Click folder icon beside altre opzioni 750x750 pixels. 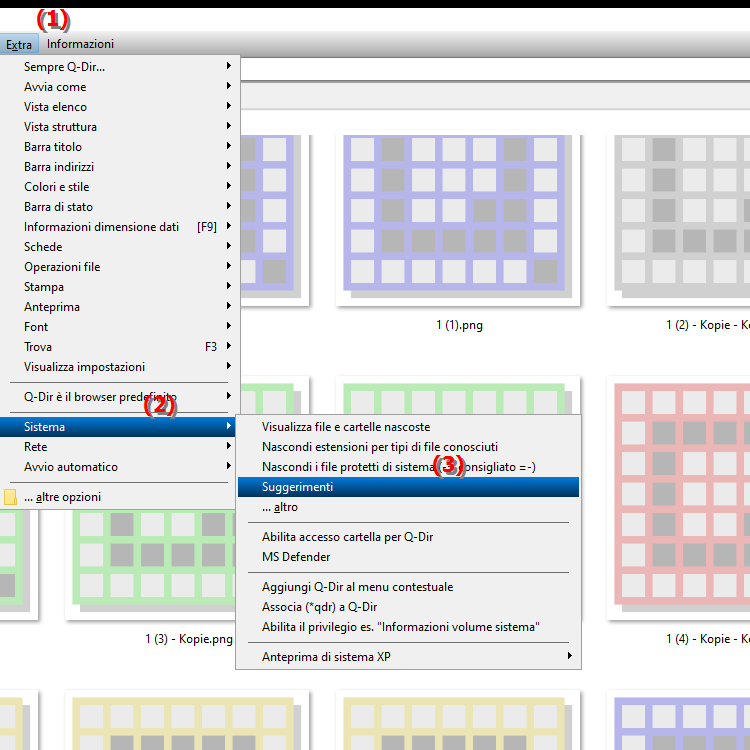10,497
